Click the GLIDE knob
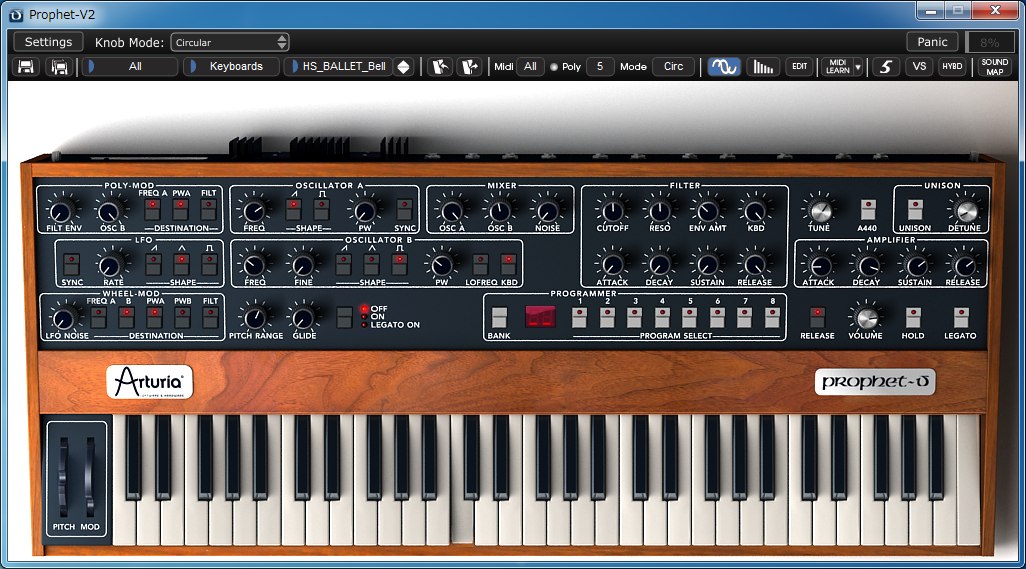 coord(303,319)
